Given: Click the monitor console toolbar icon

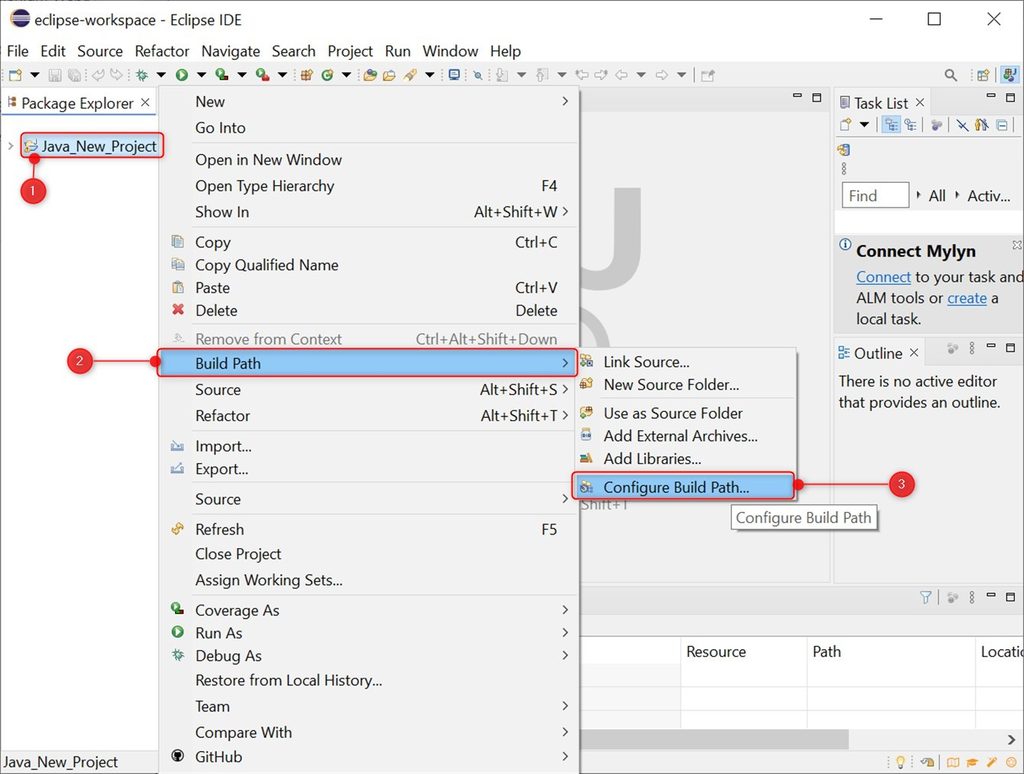Looking at the screenshot, I should [x=455, y=75].
